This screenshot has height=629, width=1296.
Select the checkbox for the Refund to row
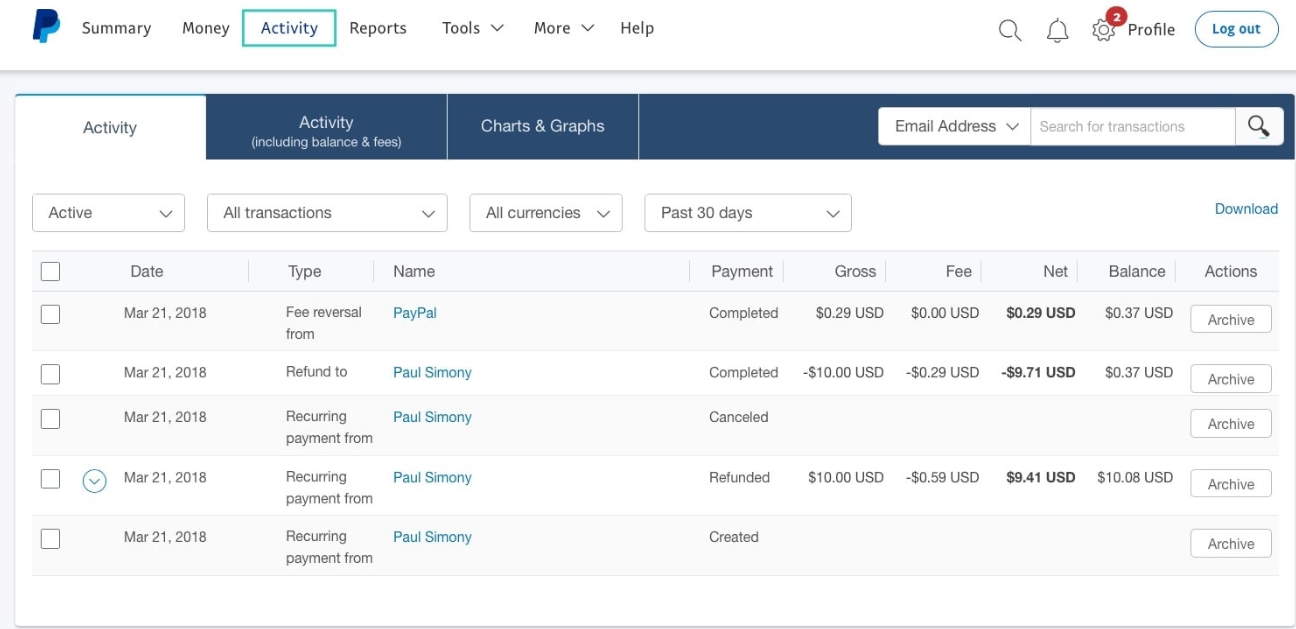[x=50, y=374]
